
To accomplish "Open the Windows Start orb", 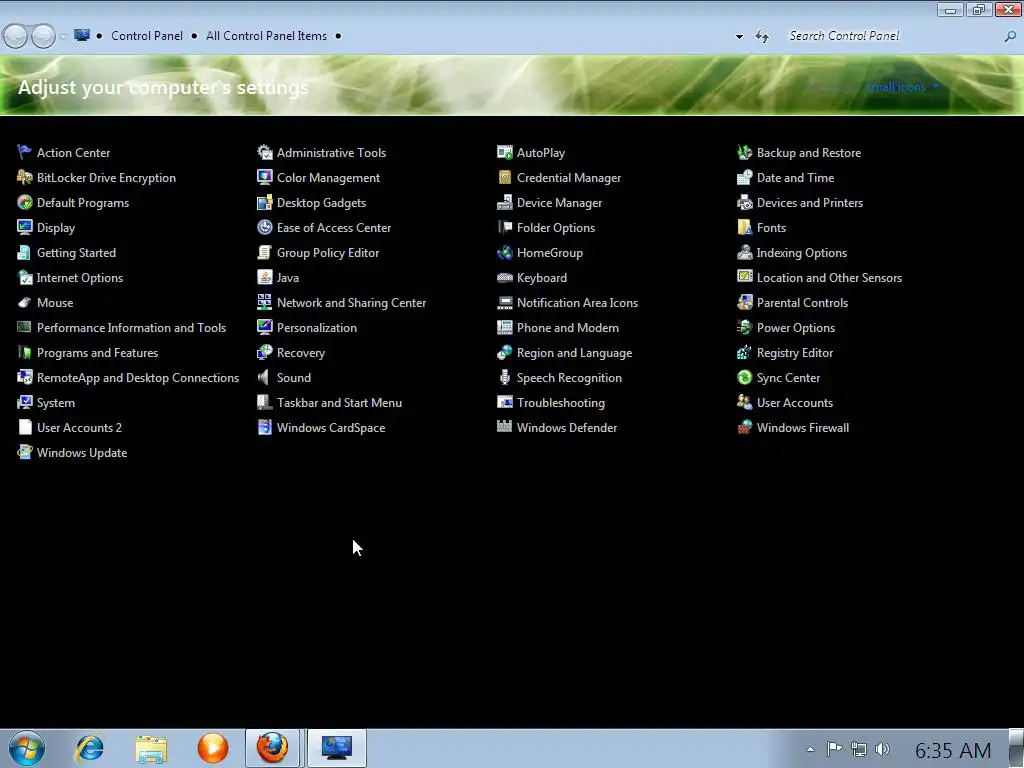I will click(x=27, y=748).
